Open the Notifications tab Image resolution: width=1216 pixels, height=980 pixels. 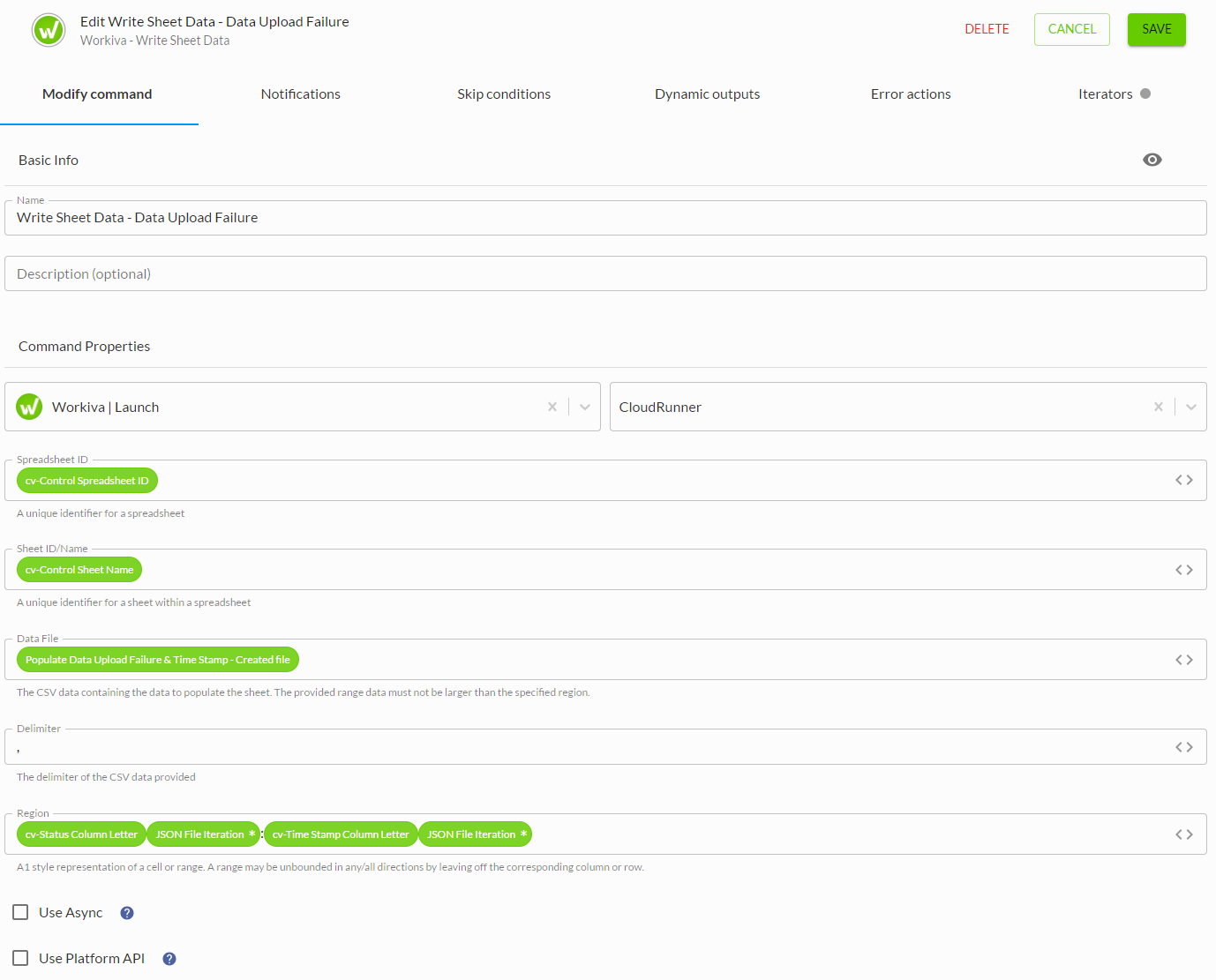(301, 94)
